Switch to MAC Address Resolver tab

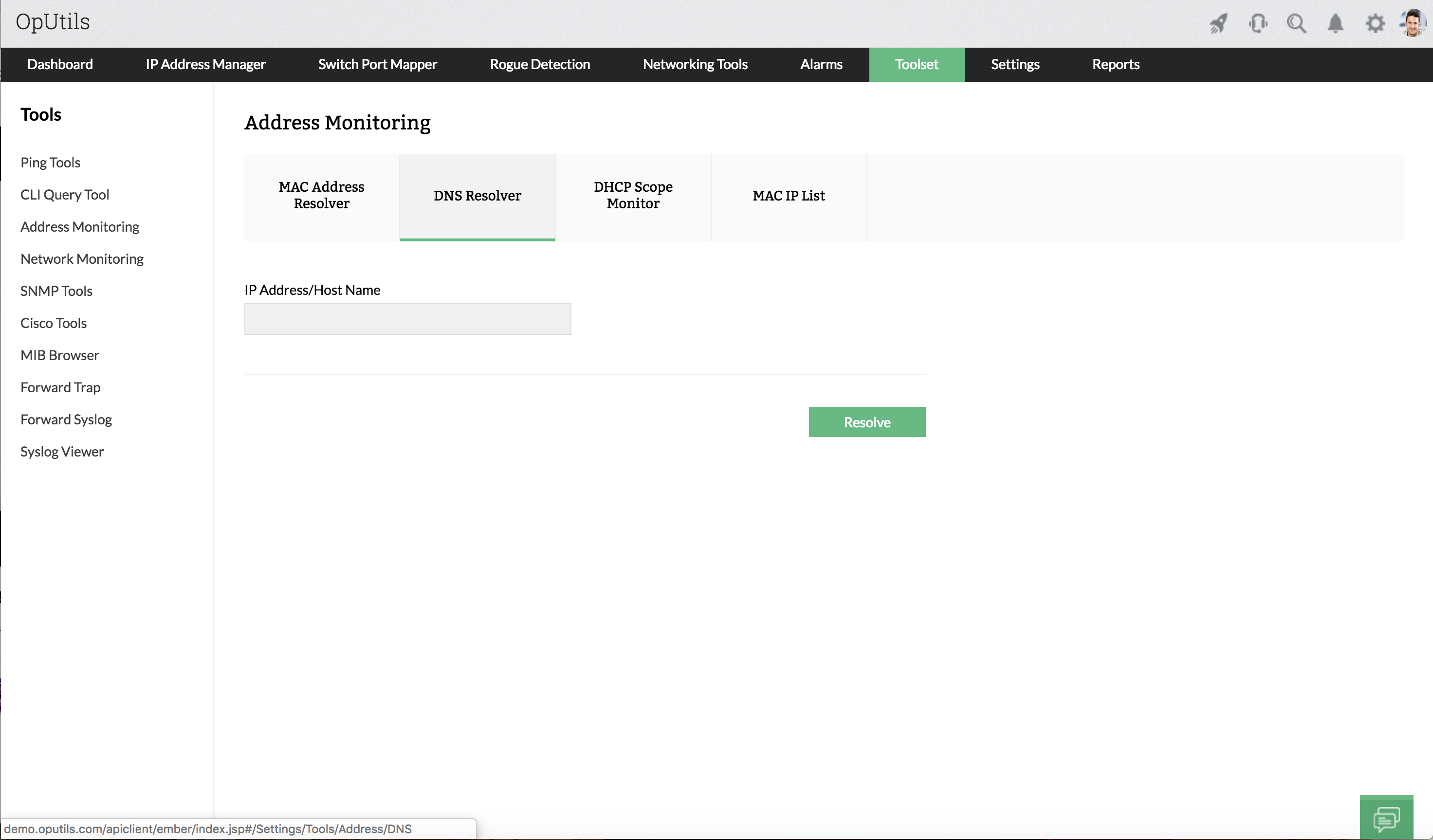point(321,196)
